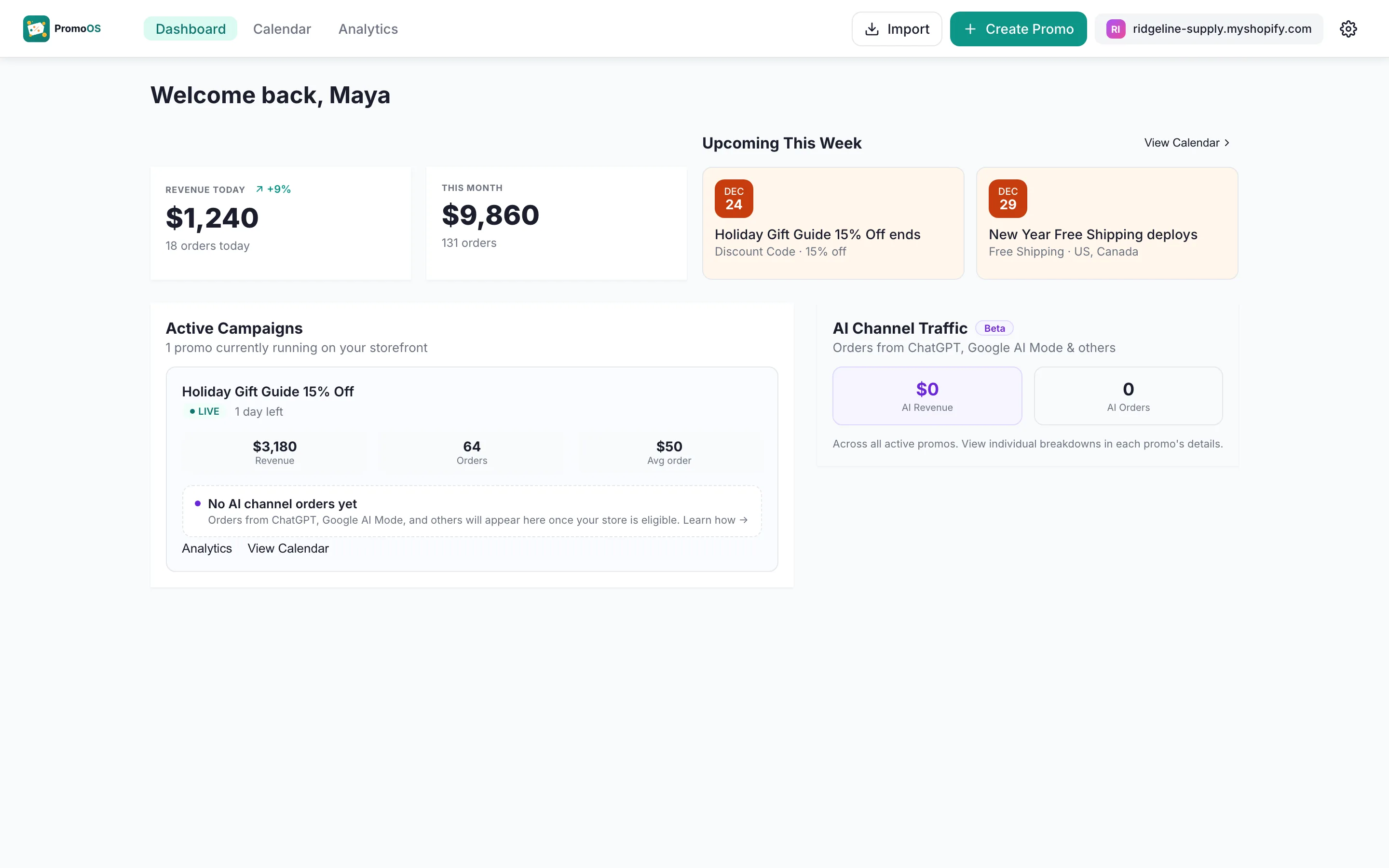Open the ridgeline-supply.myshopify.com store selector
This screenshot has height=868, width=1389.
coord(1209,29)
